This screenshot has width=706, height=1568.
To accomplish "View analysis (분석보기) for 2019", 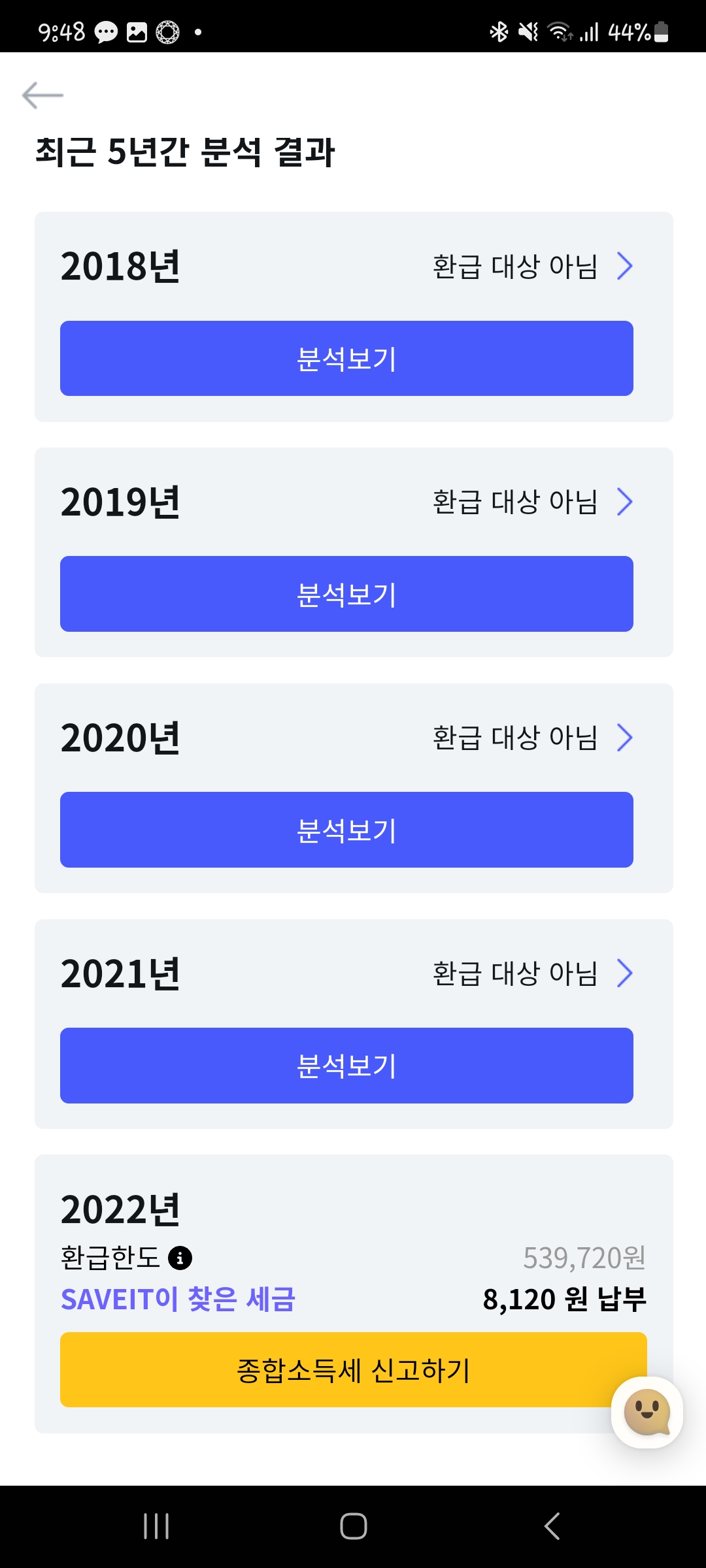I will [346, 594].
